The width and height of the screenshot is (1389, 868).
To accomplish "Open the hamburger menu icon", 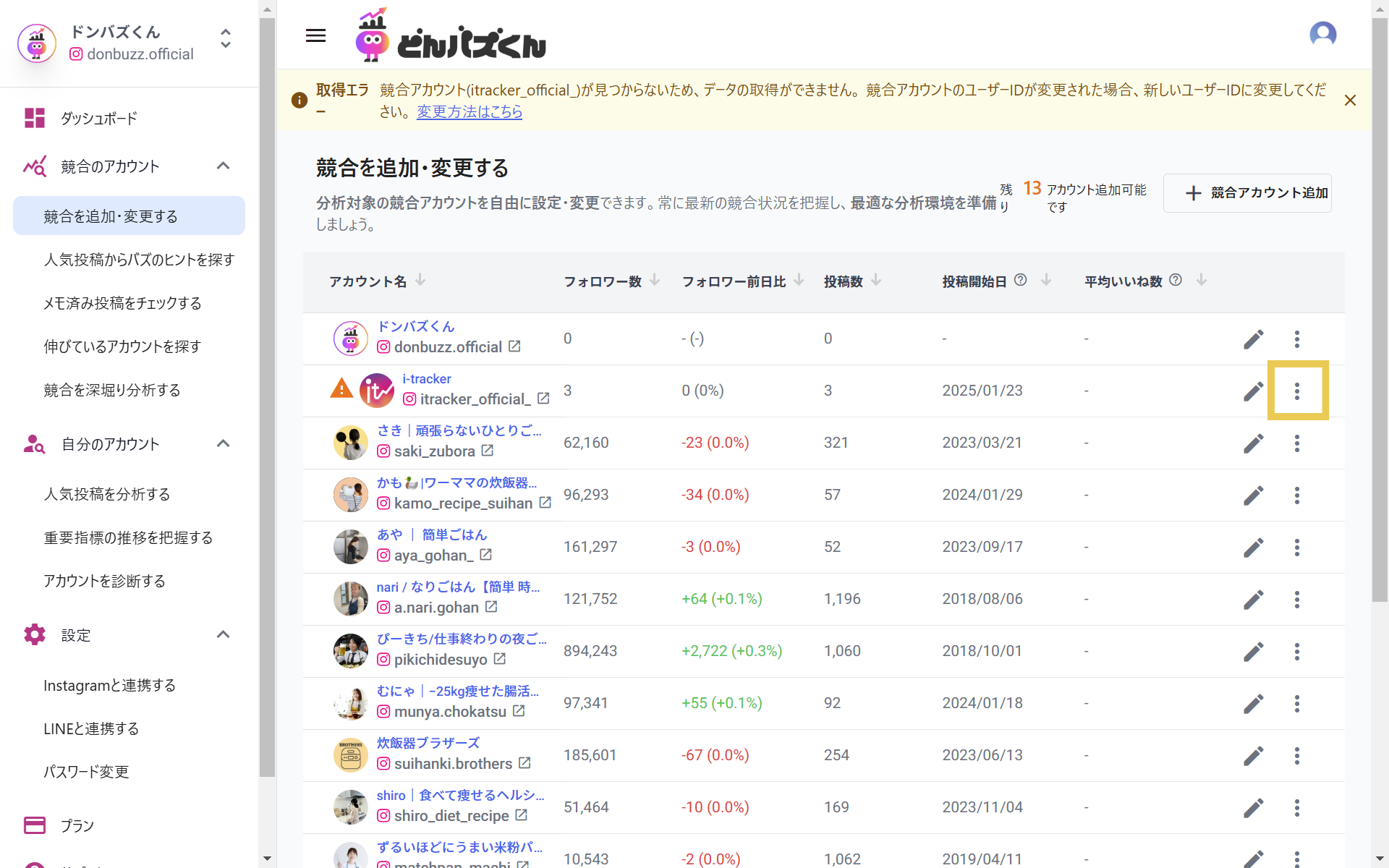I will click(x=315, y=35).
